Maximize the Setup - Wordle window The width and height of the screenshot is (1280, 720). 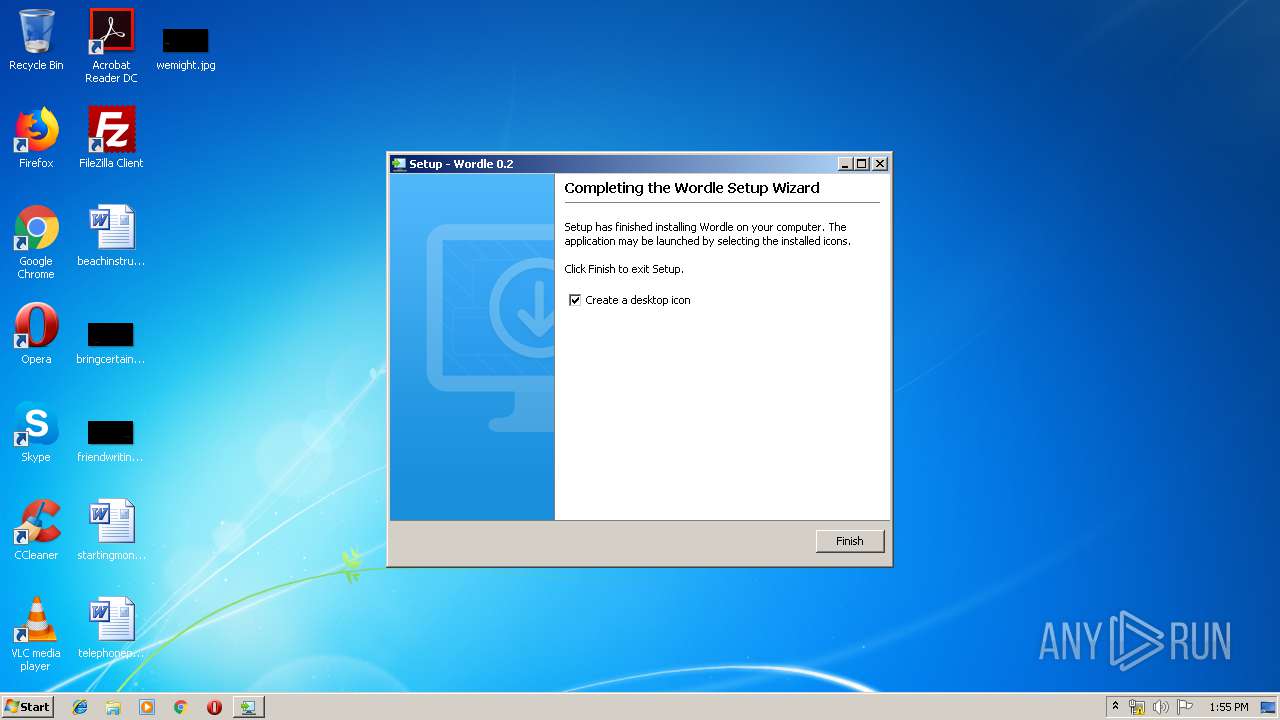click(x=862, y=164)
